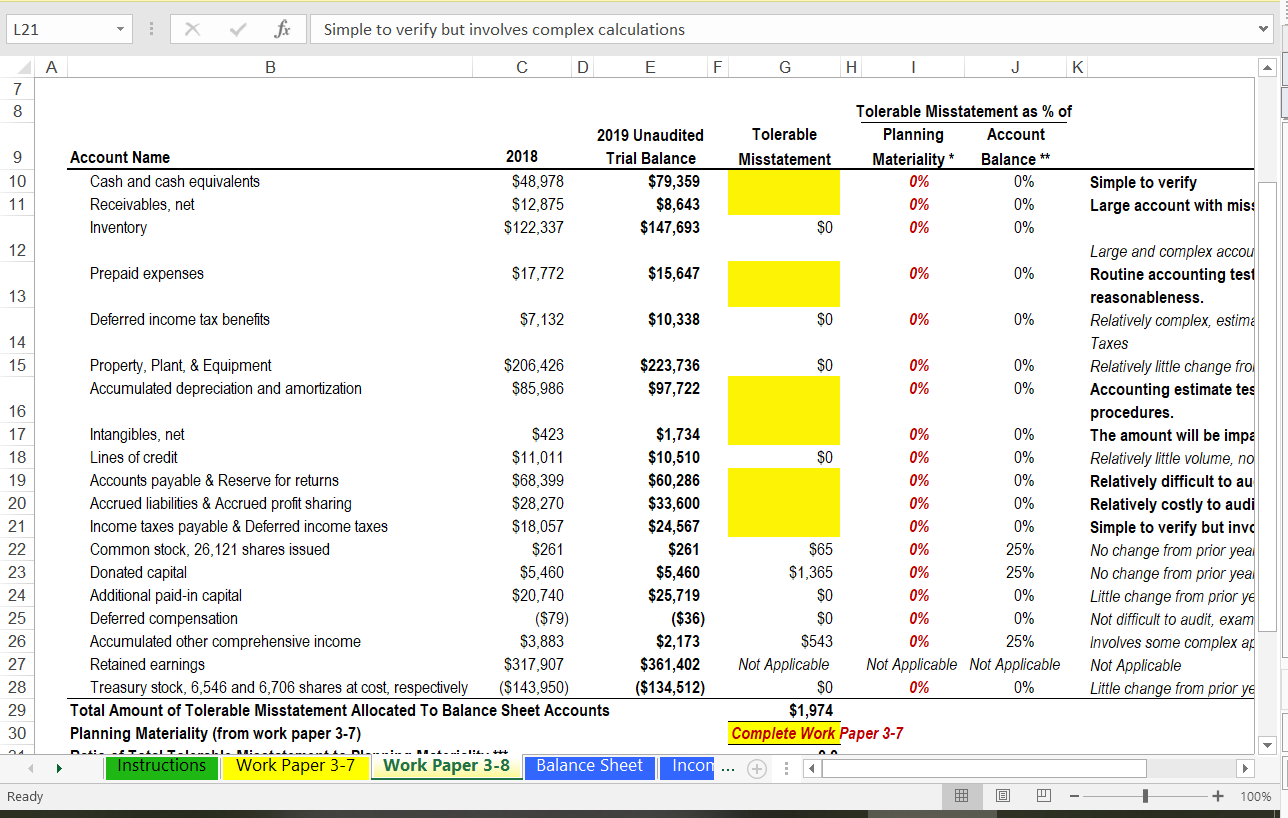1288x818 pixels.
Task: Click the Enter checkmark icon in formula bar
Action: pos(236,29)
